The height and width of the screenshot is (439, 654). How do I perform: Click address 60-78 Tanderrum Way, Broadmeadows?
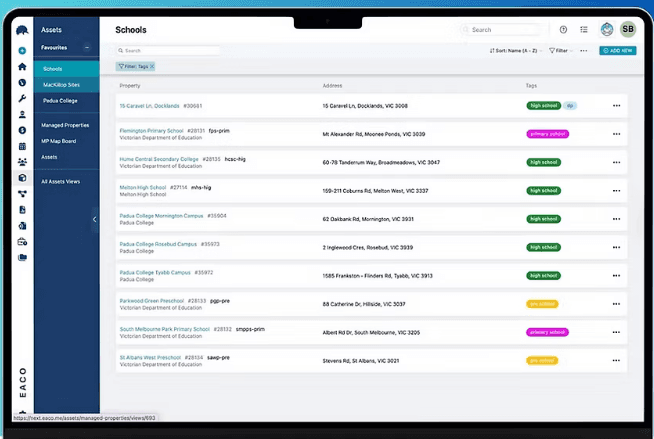[x=381, y=162]
